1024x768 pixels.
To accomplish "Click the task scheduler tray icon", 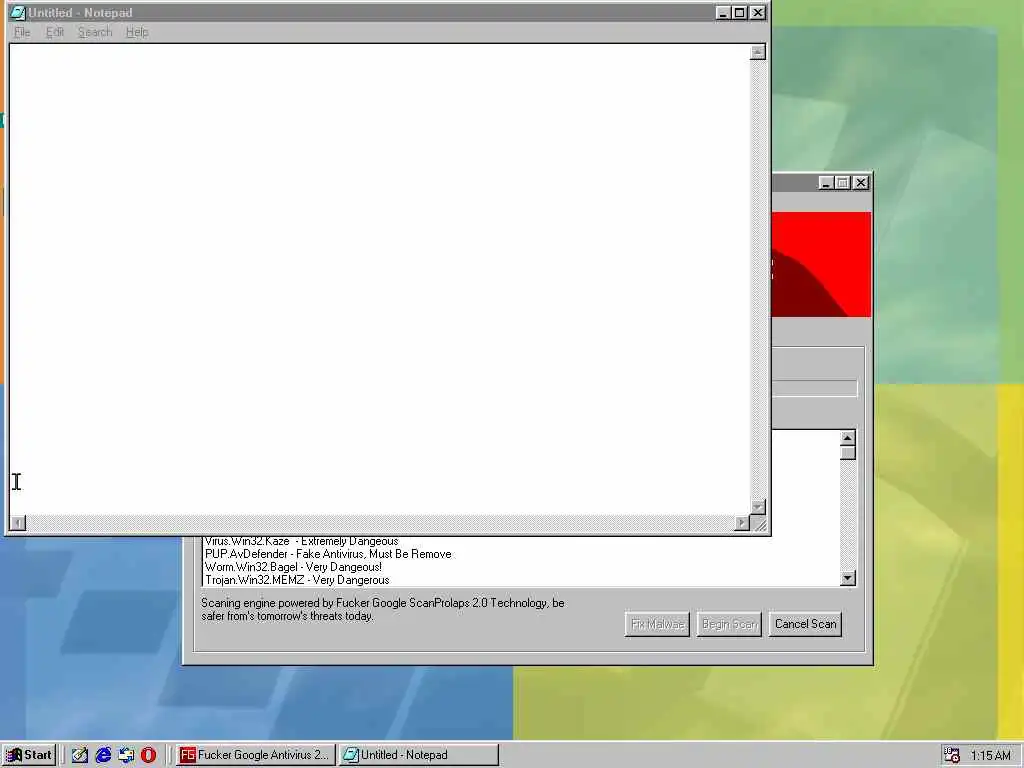I will [952, 755].
